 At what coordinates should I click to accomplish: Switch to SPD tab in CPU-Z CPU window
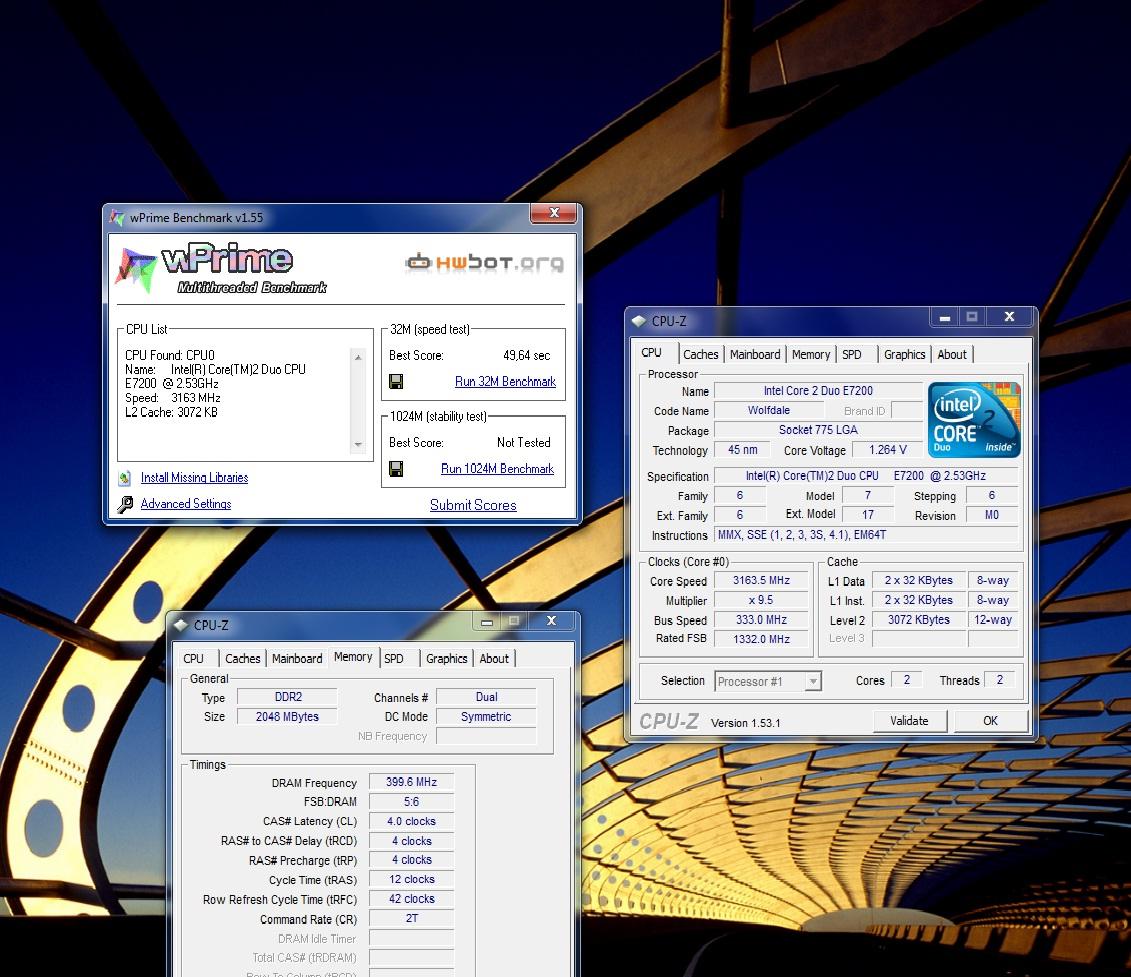852,354
